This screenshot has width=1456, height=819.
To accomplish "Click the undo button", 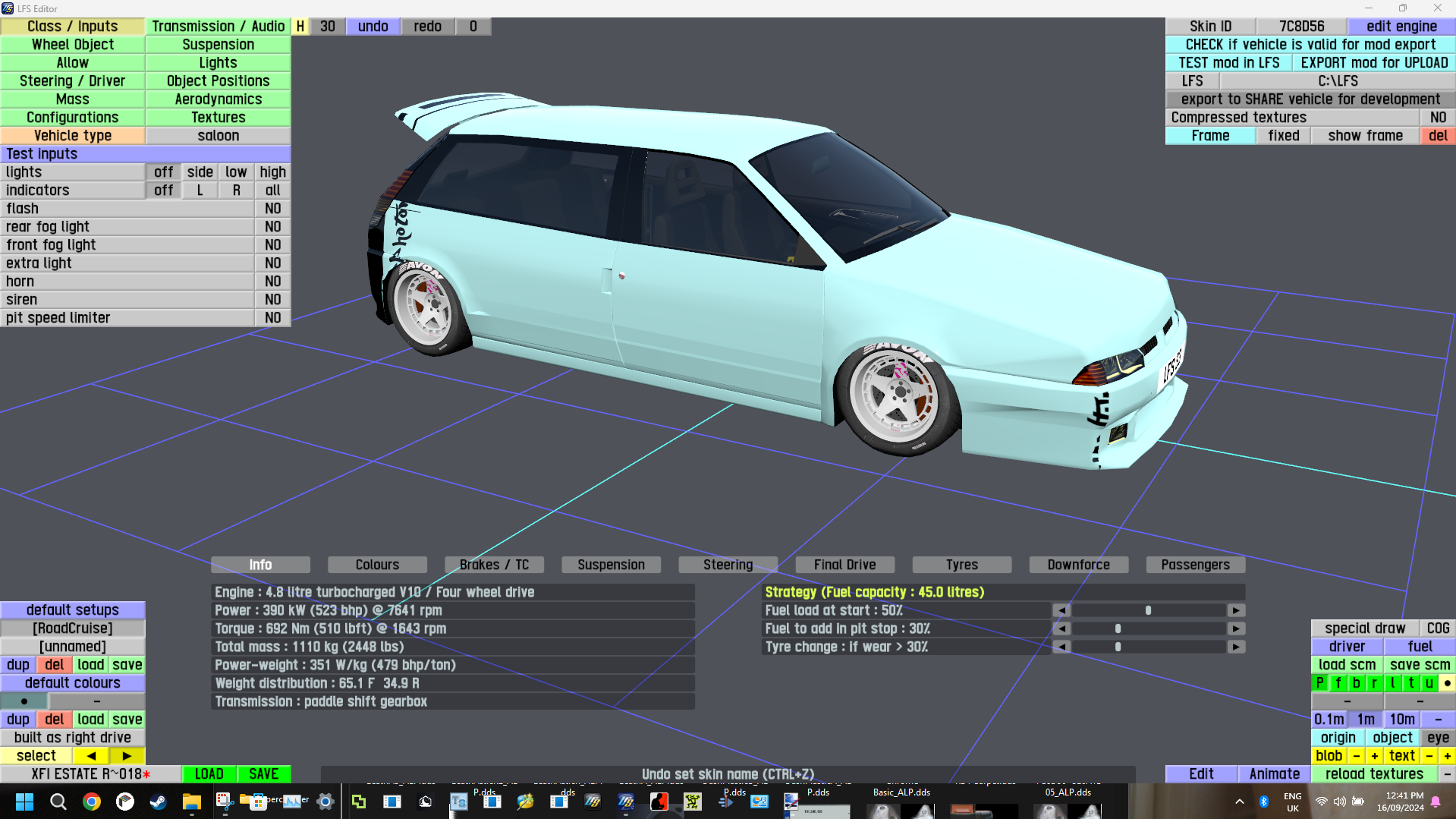I will pyautogui.click(x=373, y=27).
